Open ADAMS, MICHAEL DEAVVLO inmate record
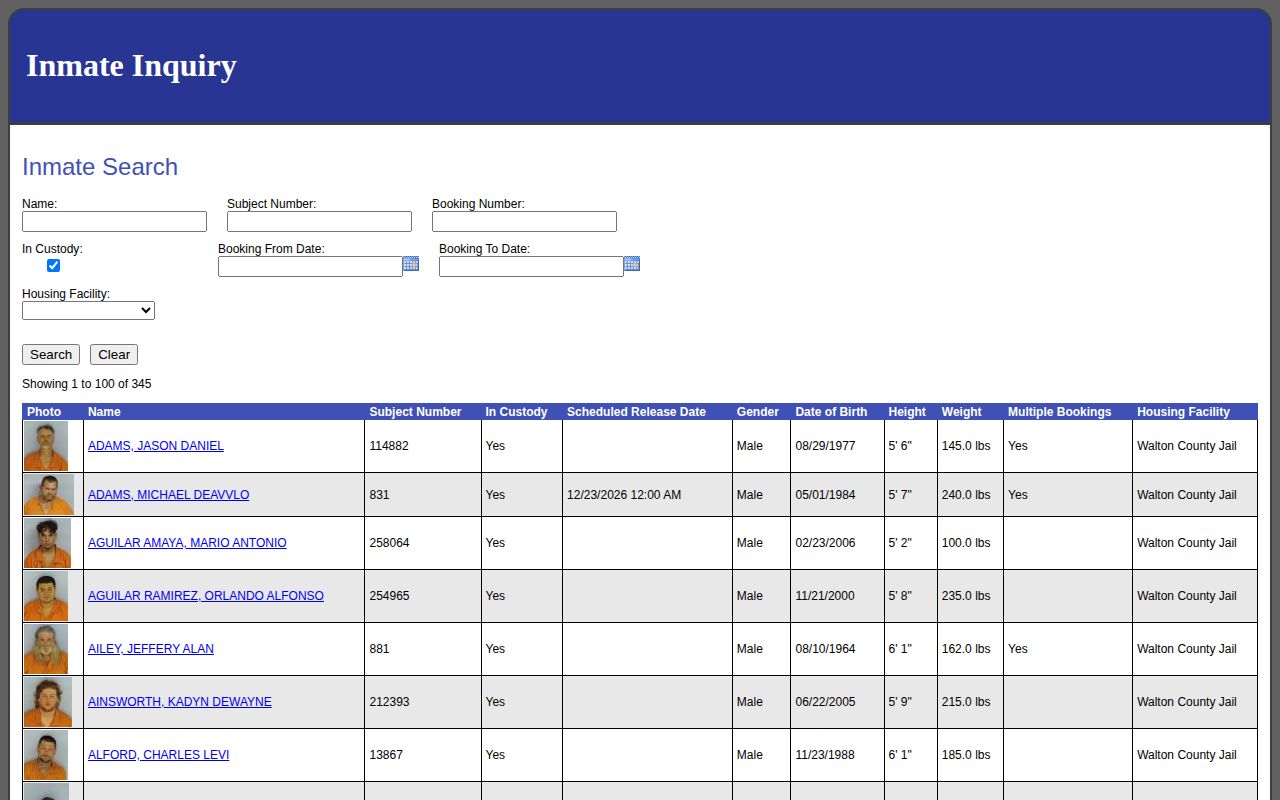The width and height of the screenshot is (1280, 800). tap(169, 495)
